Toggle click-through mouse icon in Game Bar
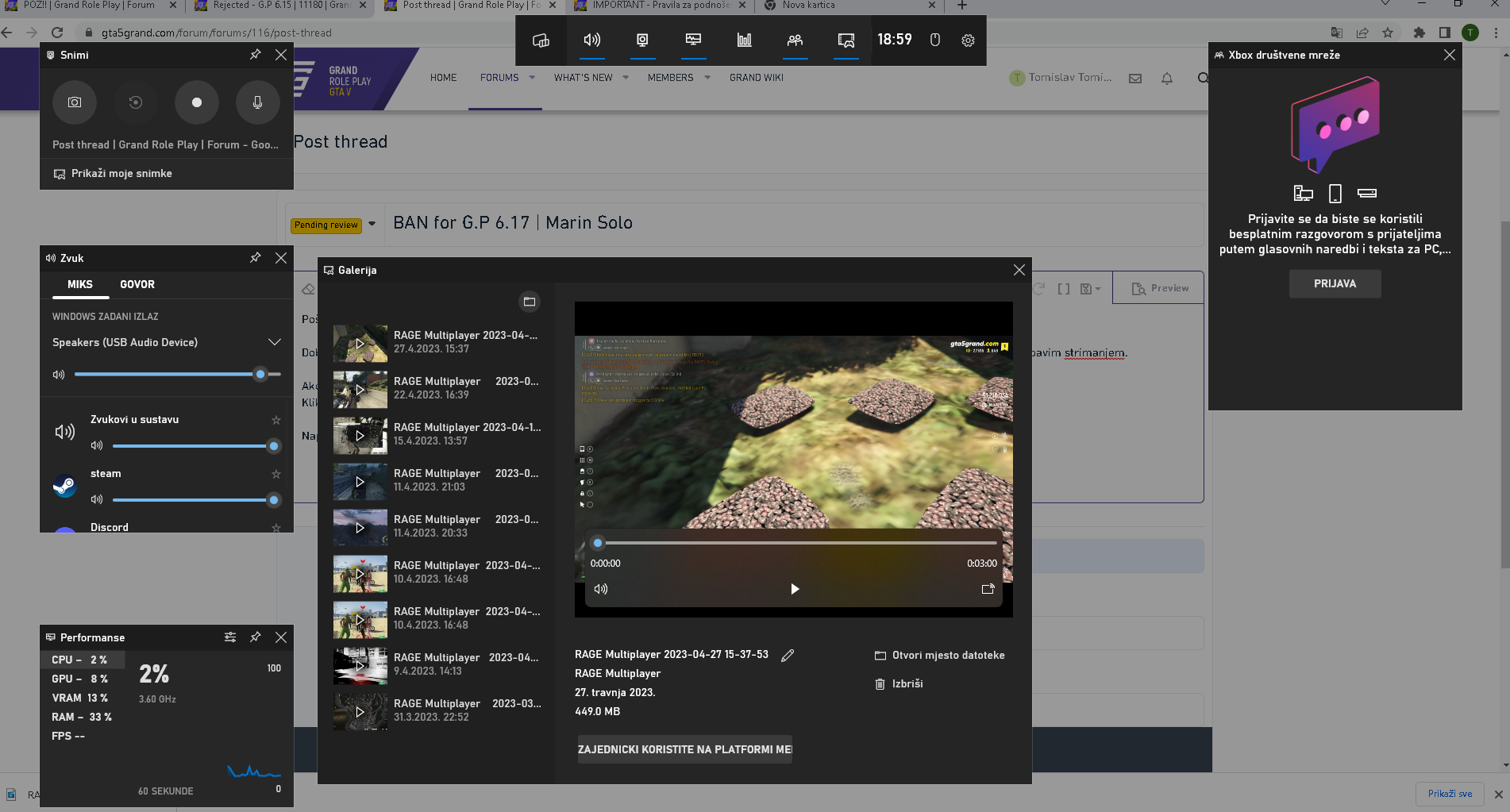Screen dimensions: 1510x812 935,40
